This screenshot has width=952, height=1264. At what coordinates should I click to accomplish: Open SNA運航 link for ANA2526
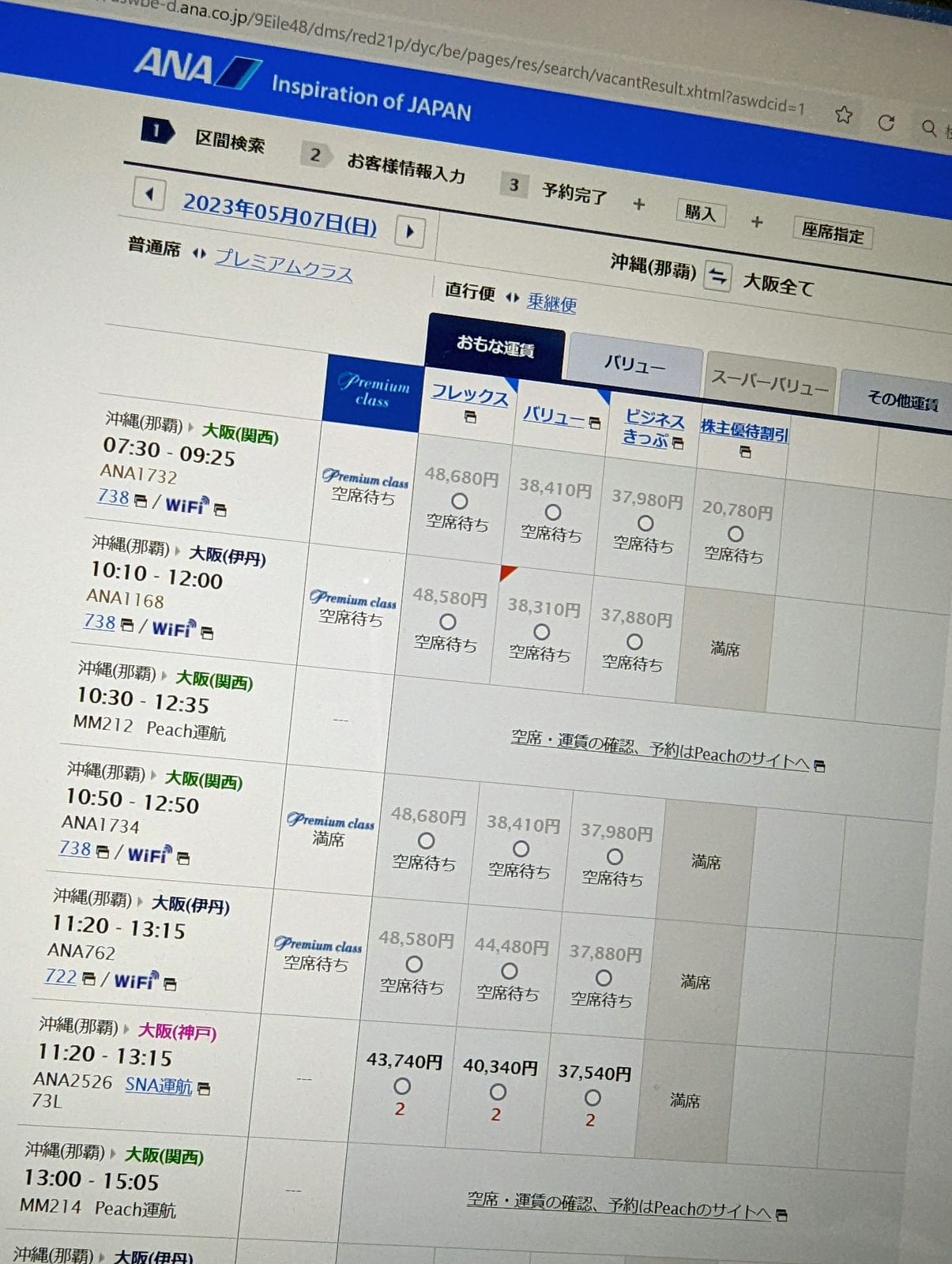(159, 1085)
